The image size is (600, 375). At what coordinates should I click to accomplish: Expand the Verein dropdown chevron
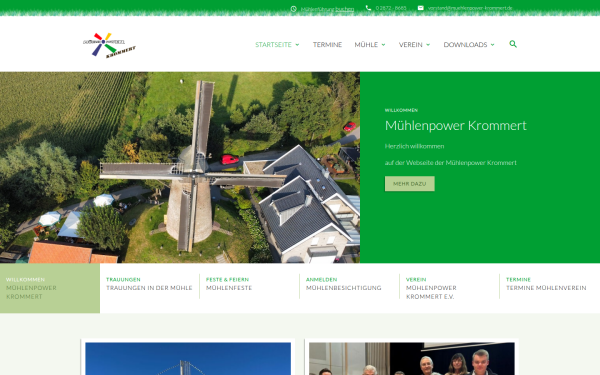428,45
